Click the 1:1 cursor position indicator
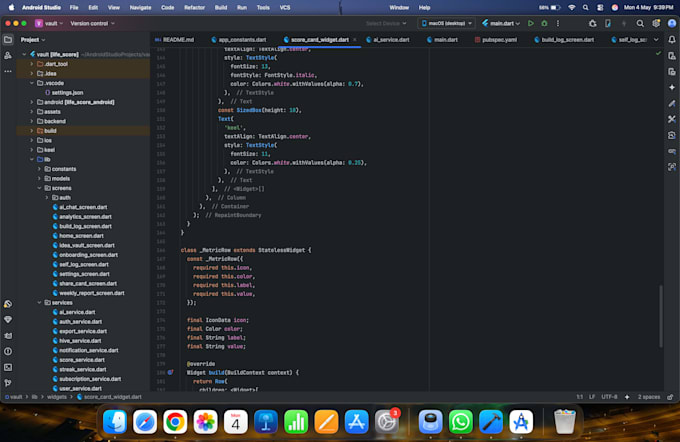680x442 pixels. [x=580, y=397]
